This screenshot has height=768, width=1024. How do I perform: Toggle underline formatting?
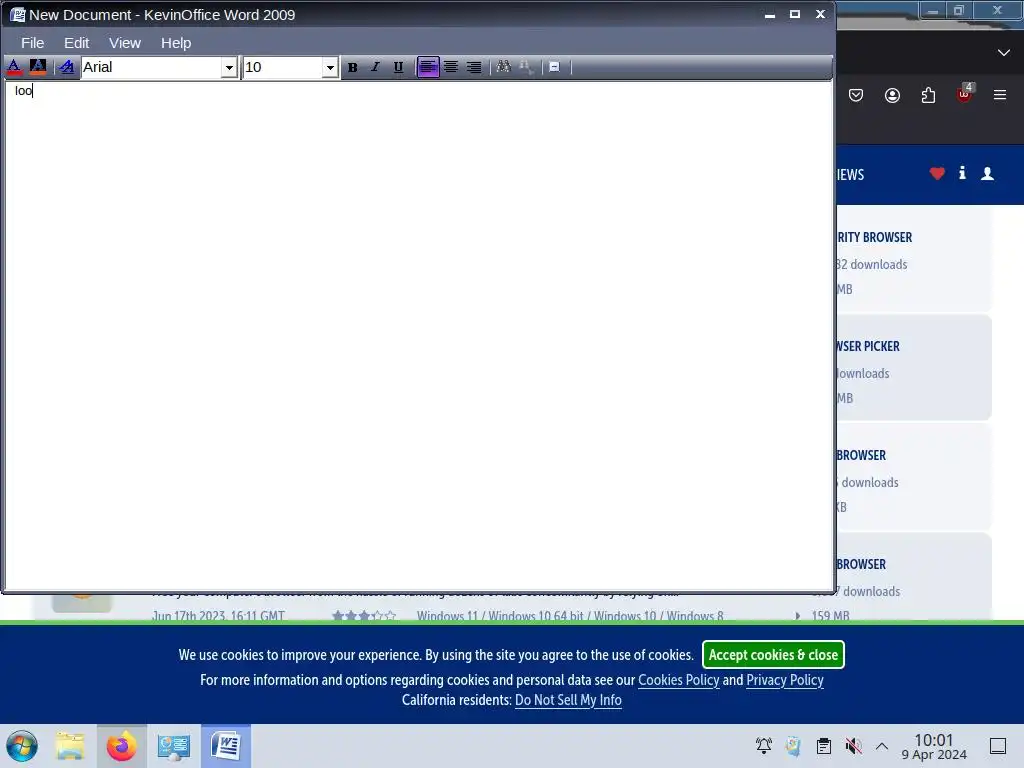tap(398, 67)
